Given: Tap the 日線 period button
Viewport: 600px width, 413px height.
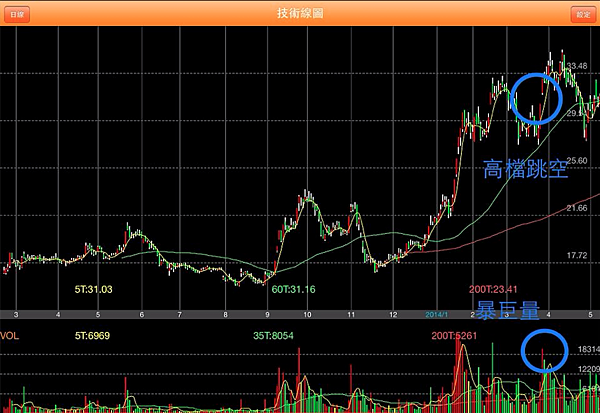Looking at the screenshot, I should tap(17, 14).
